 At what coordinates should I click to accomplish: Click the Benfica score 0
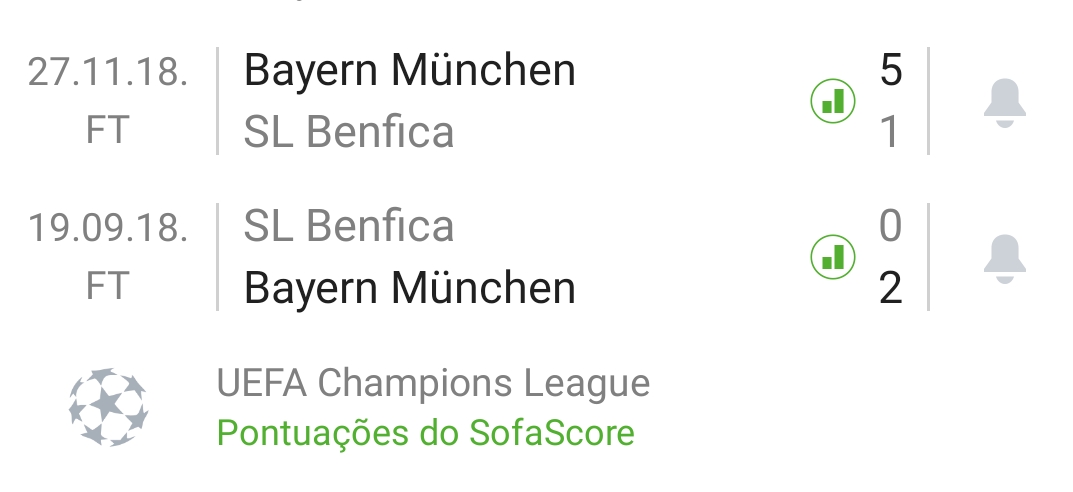pos(890,226)
